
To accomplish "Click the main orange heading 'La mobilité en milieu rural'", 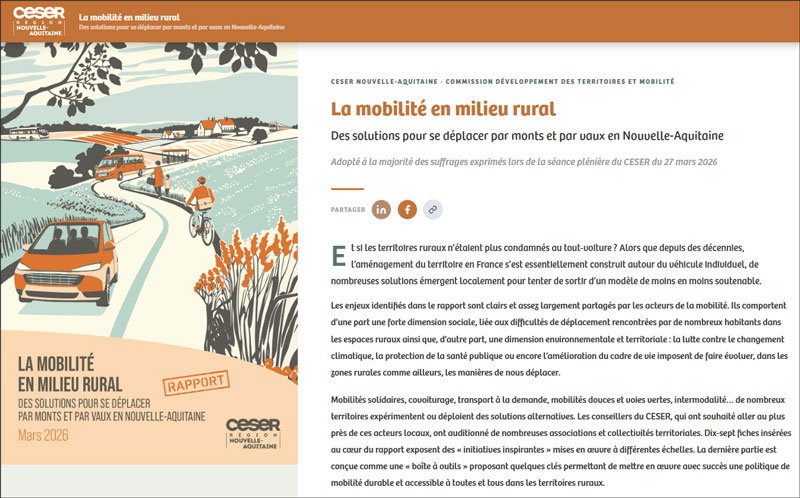I will coord(443,109).
